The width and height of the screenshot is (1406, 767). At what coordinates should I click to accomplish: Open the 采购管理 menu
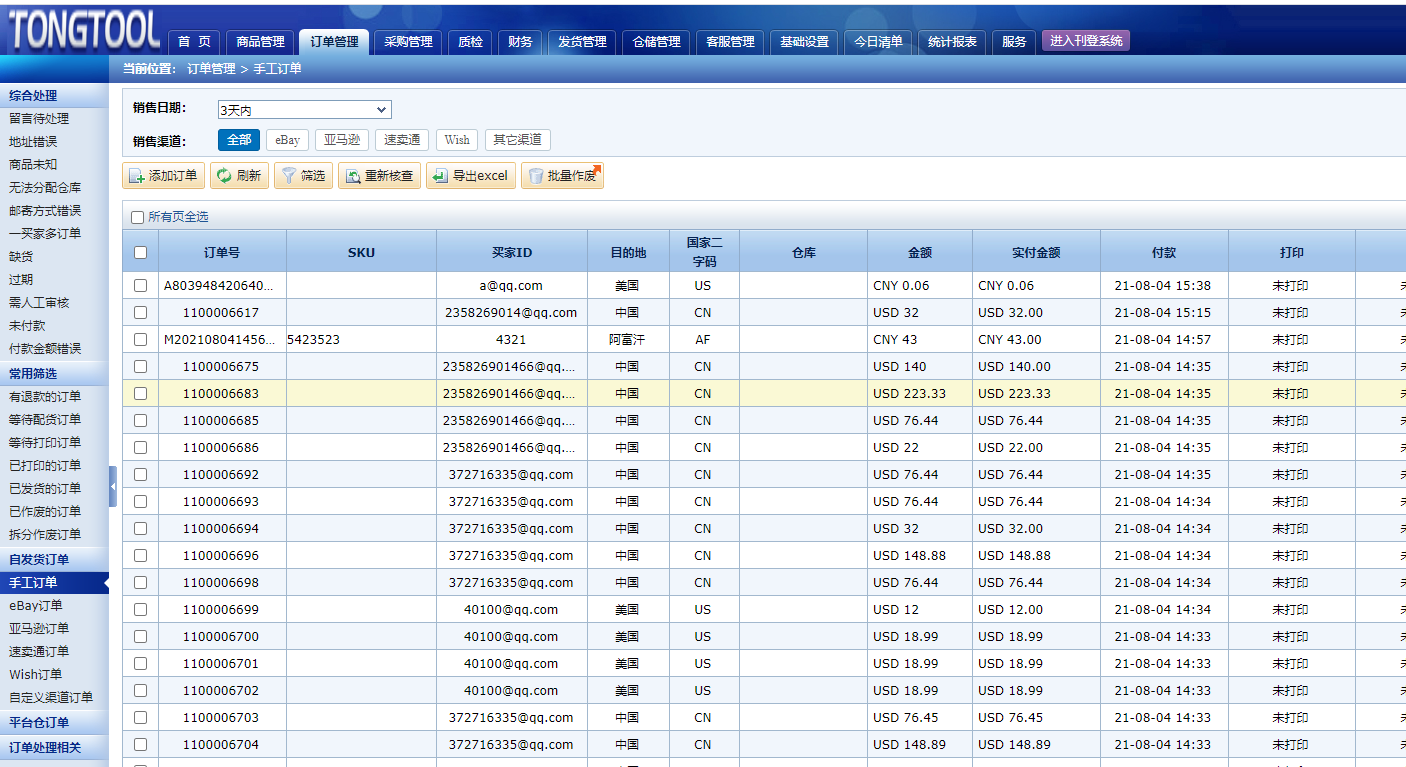tap(409, 42)
